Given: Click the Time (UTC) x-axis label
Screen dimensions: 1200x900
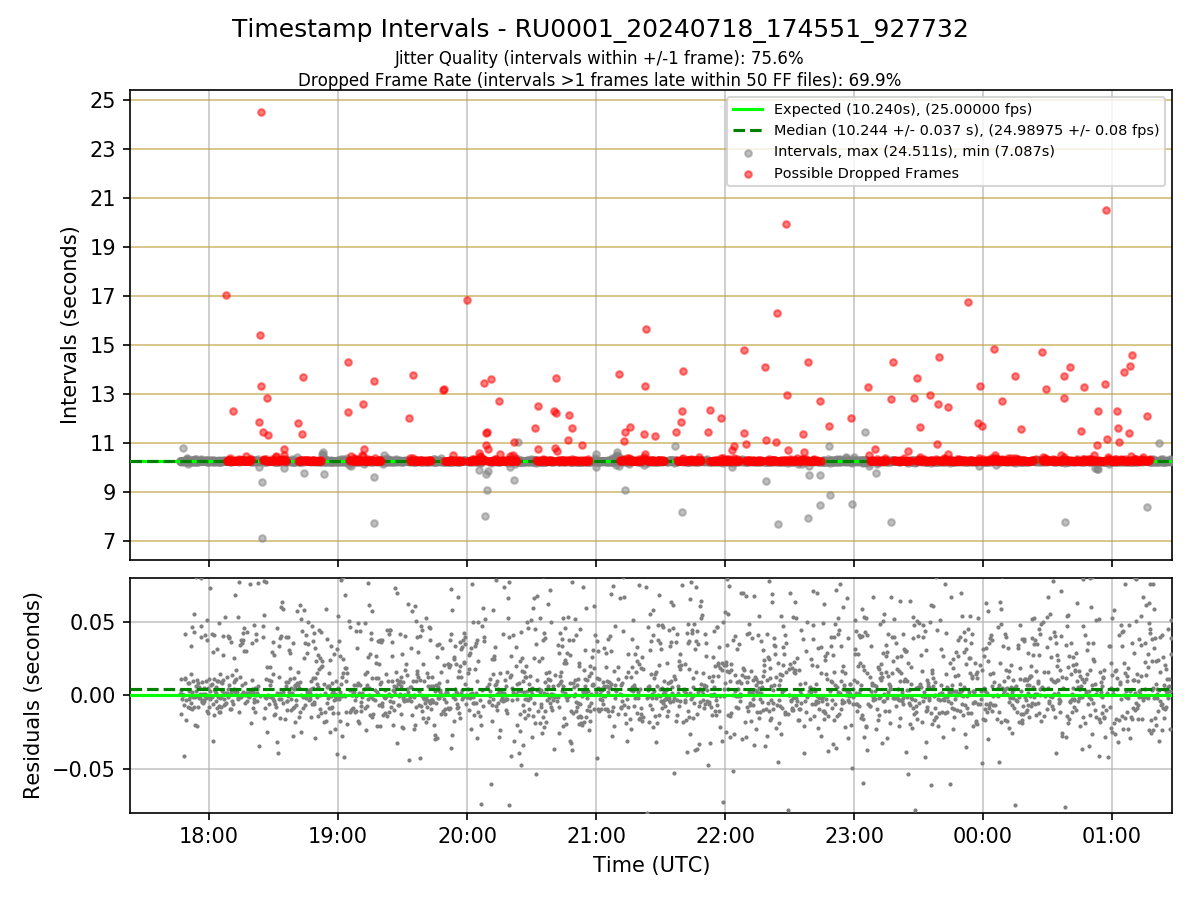Looking at the screenshot, I should click(x=651, y=864).
